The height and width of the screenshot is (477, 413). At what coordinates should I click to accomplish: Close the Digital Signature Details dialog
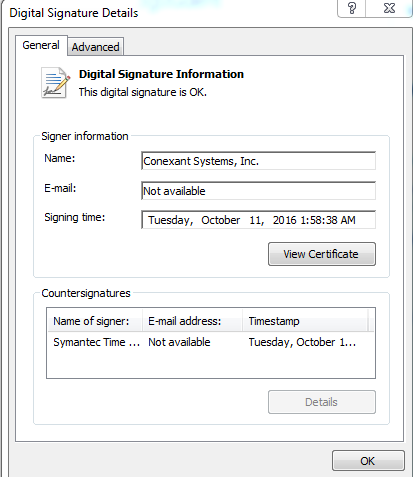389,8
